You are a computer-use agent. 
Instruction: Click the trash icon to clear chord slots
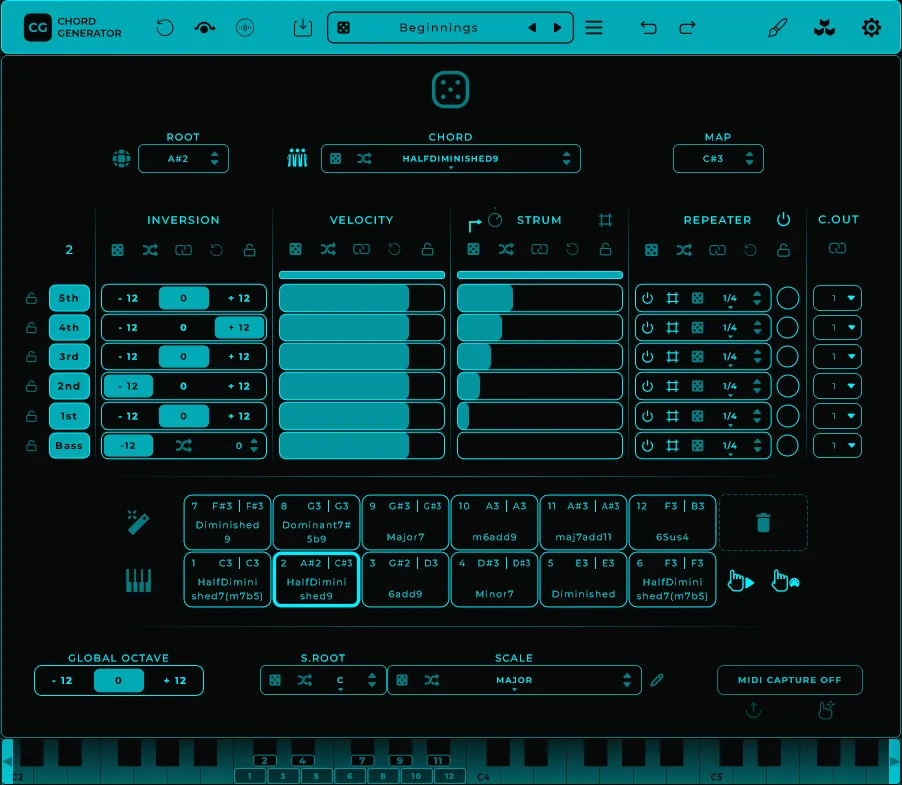point(763,522)
